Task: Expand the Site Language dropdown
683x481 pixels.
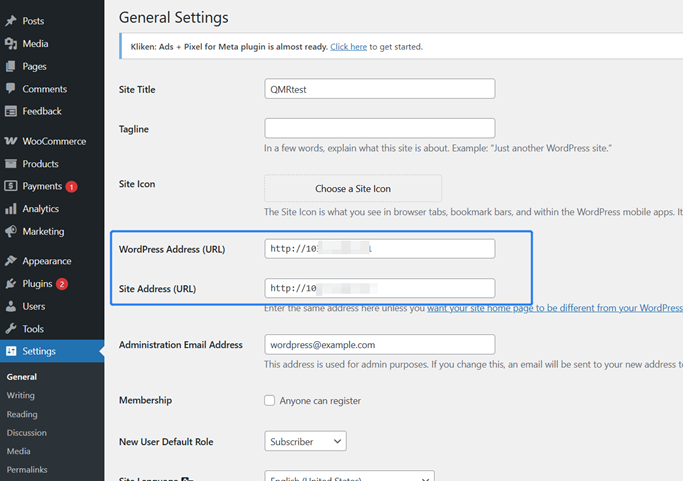Action: [x=349, y=476]
